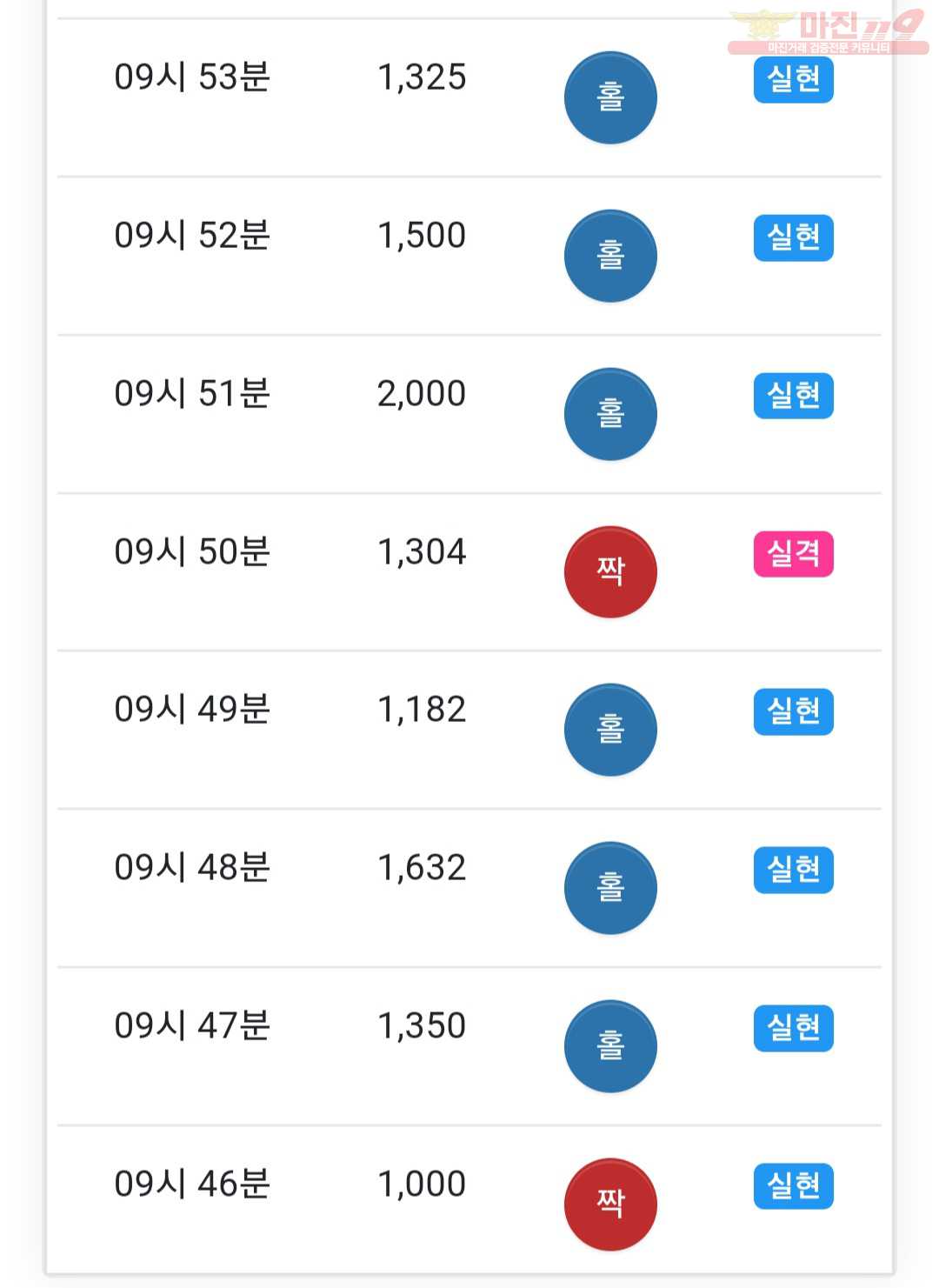Select the 09시 48분 time label
The image size is (939, 1288).
192,868
